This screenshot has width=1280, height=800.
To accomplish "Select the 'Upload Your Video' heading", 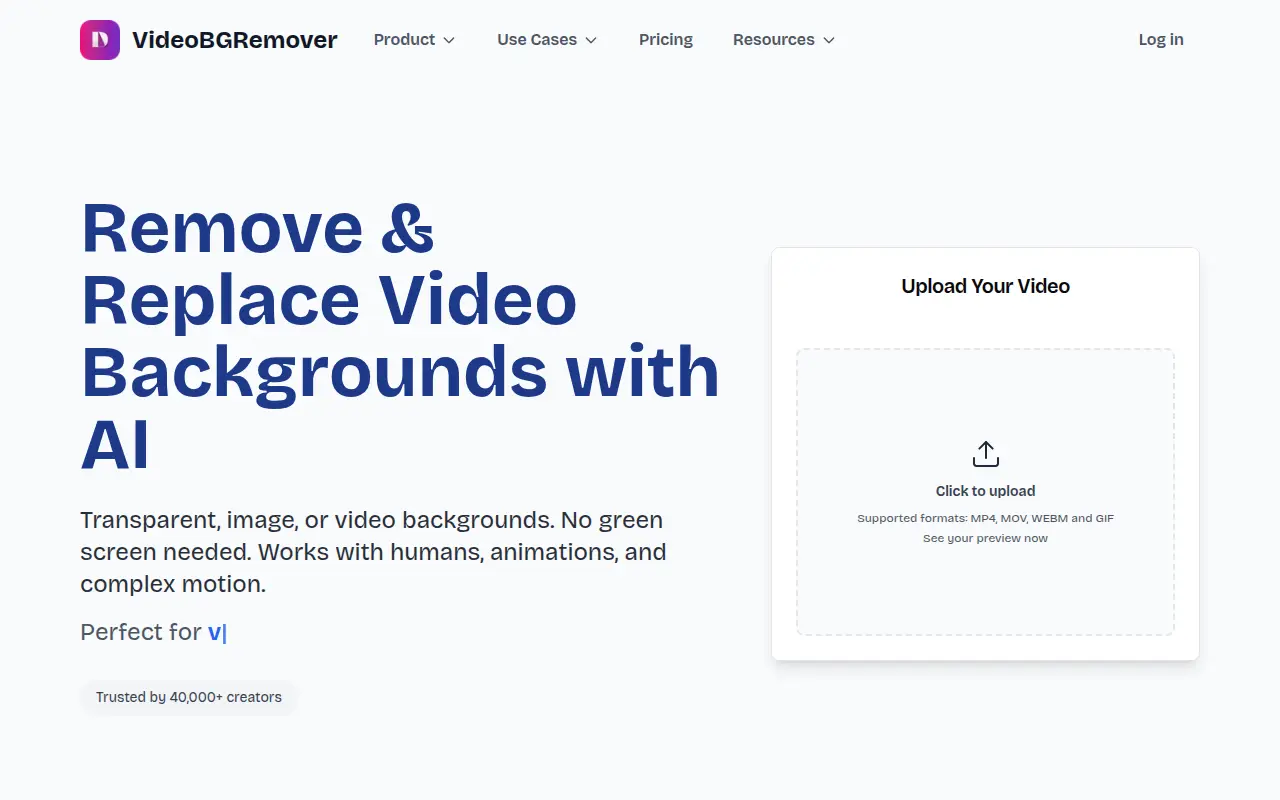I will (986, 286).
